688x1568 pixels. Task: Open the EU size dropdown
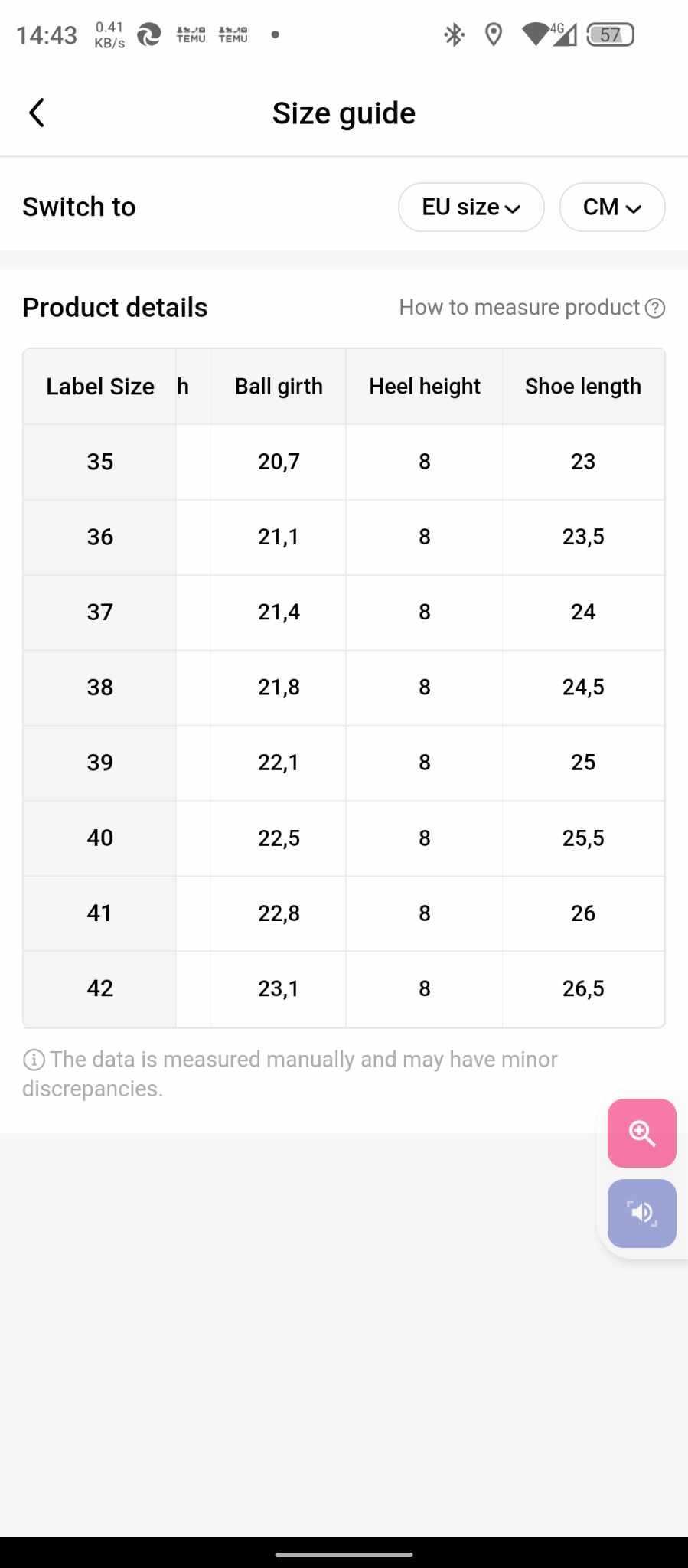471,207
